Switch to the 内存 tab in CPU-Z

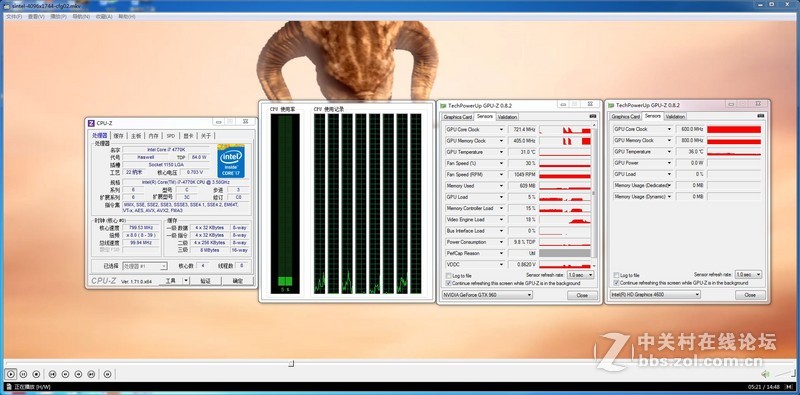point(153,136)
